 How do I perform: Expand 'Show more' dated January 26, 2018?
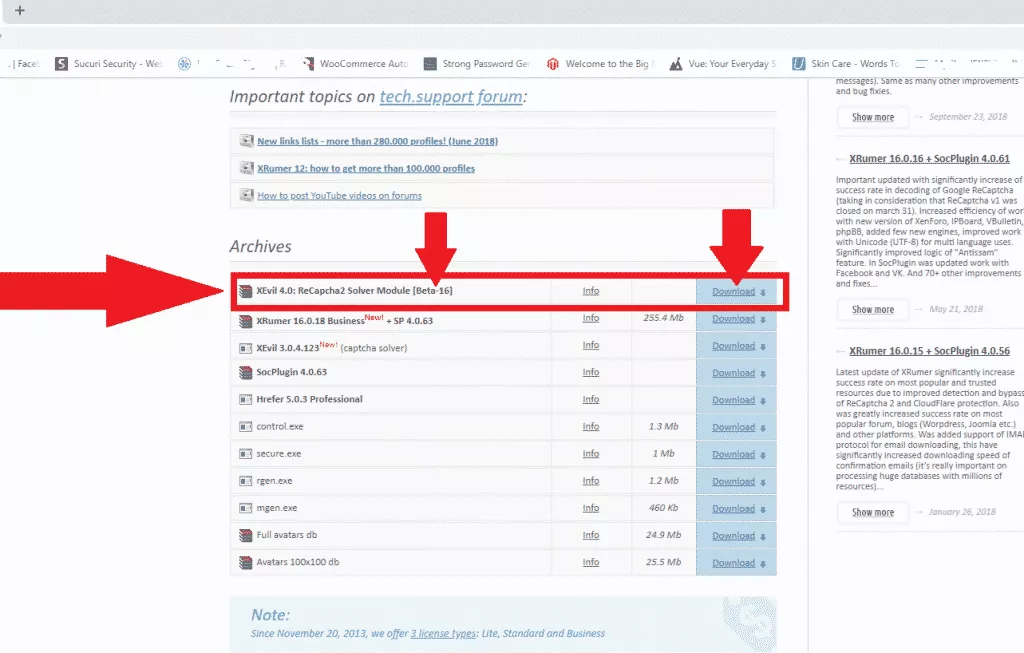872,512
